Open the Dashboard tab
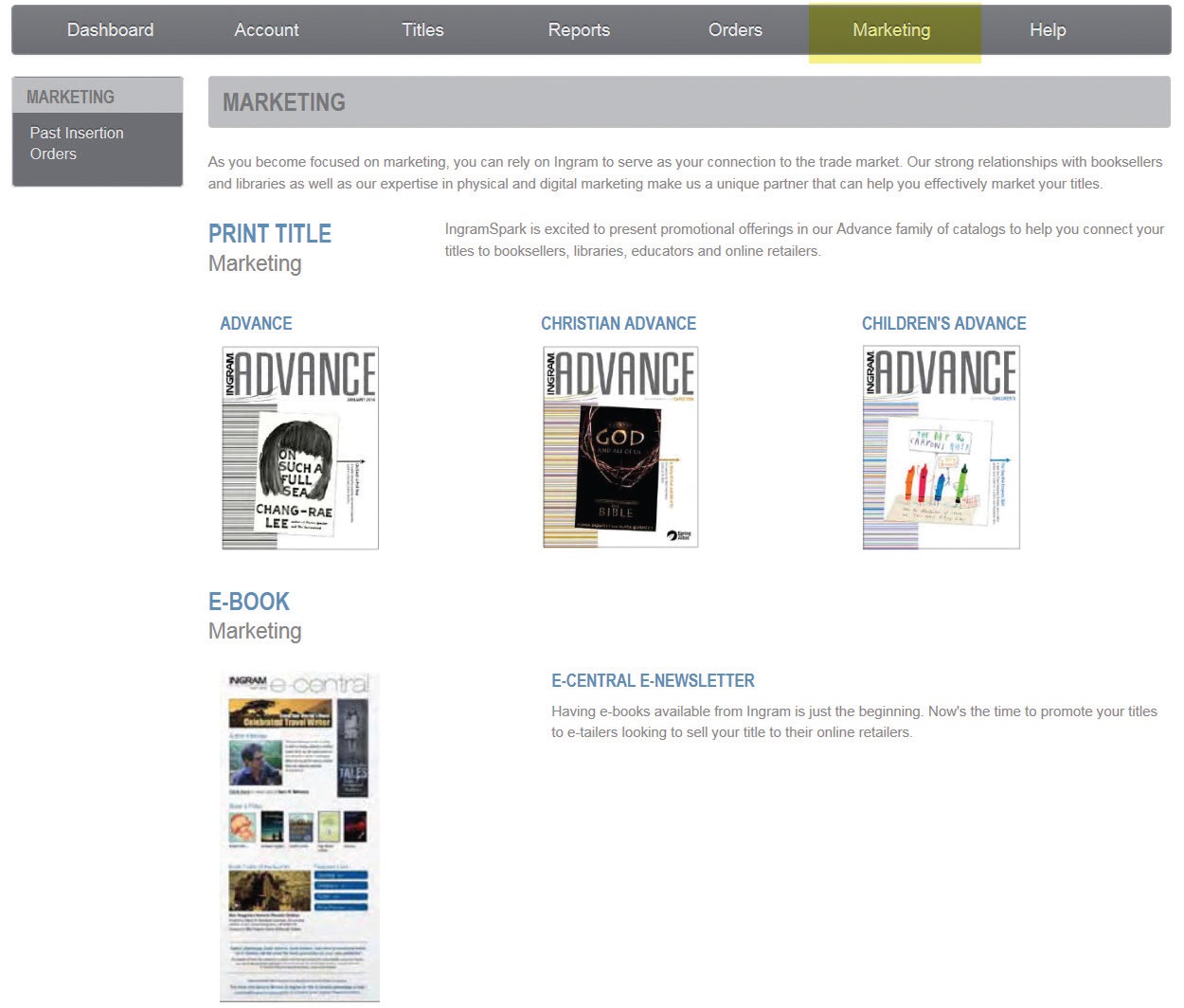This screenshot has width=1184, height=1008. [x=110, y=30]
